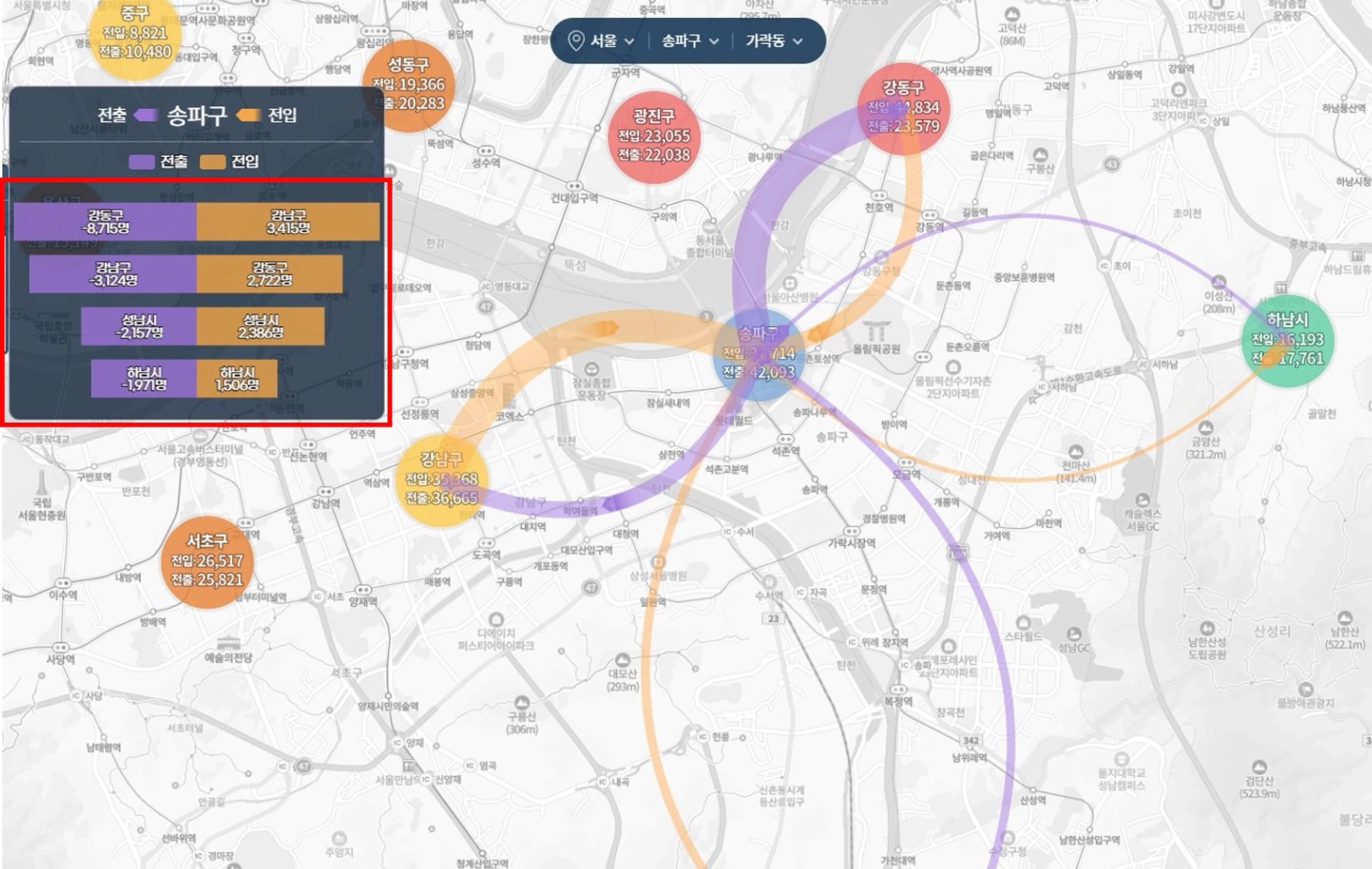Click the 구룡산 mountain icon
Viewport: 1372px width, 869px height.
522,702
